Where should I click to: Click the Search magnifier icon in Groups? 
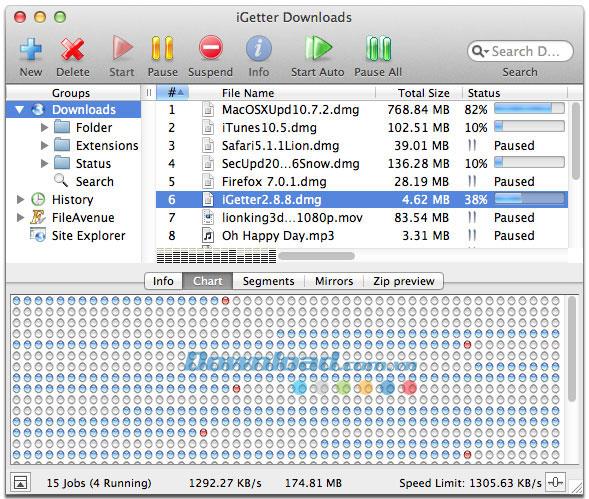click(x=61, y=181)
